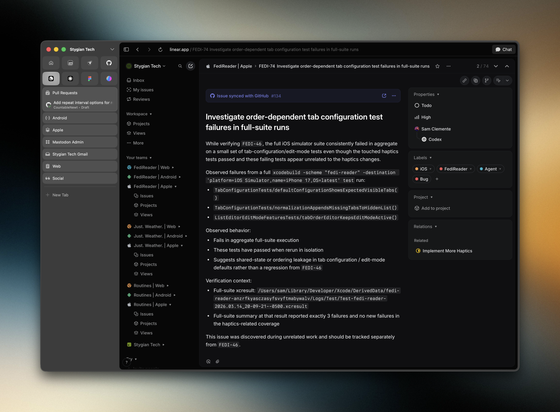Open the Android tab in browser sidebar
The image size is (560, 412).
(x=80, y=118)
